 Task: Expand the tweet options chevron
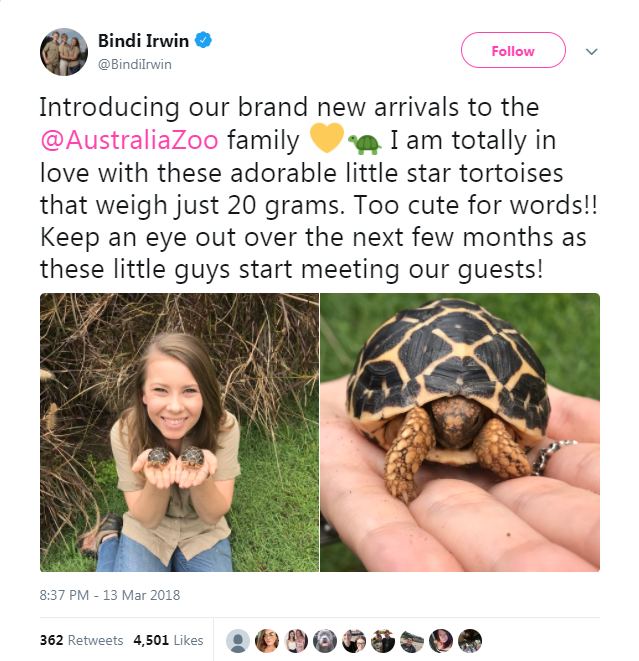pos(591,51)
